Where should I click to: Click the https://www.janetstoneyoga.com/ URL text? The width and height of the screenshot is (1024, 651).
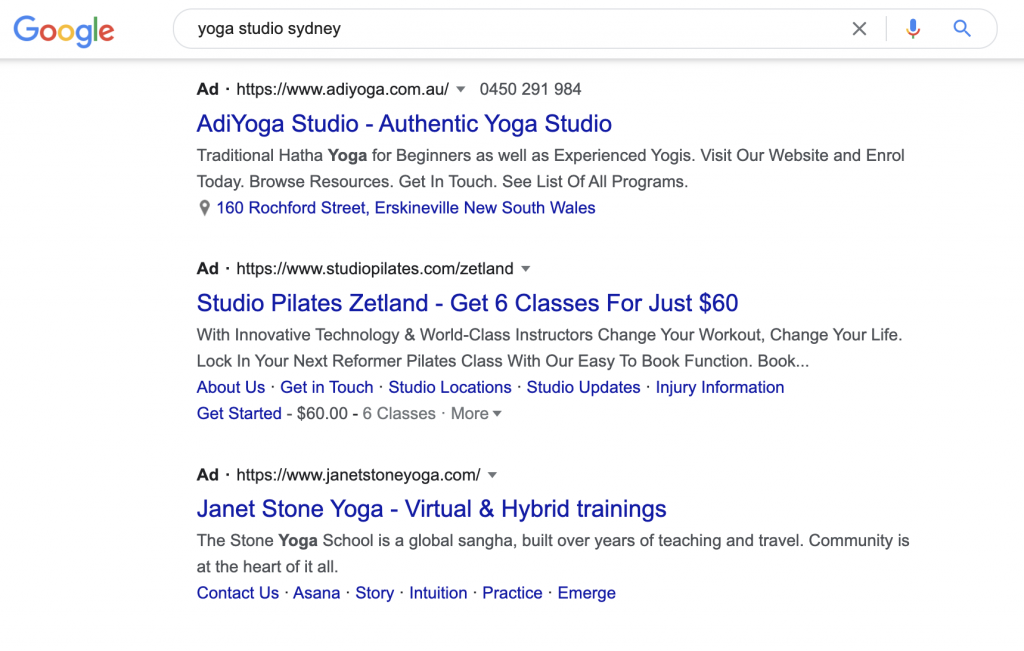click(358, 475)
